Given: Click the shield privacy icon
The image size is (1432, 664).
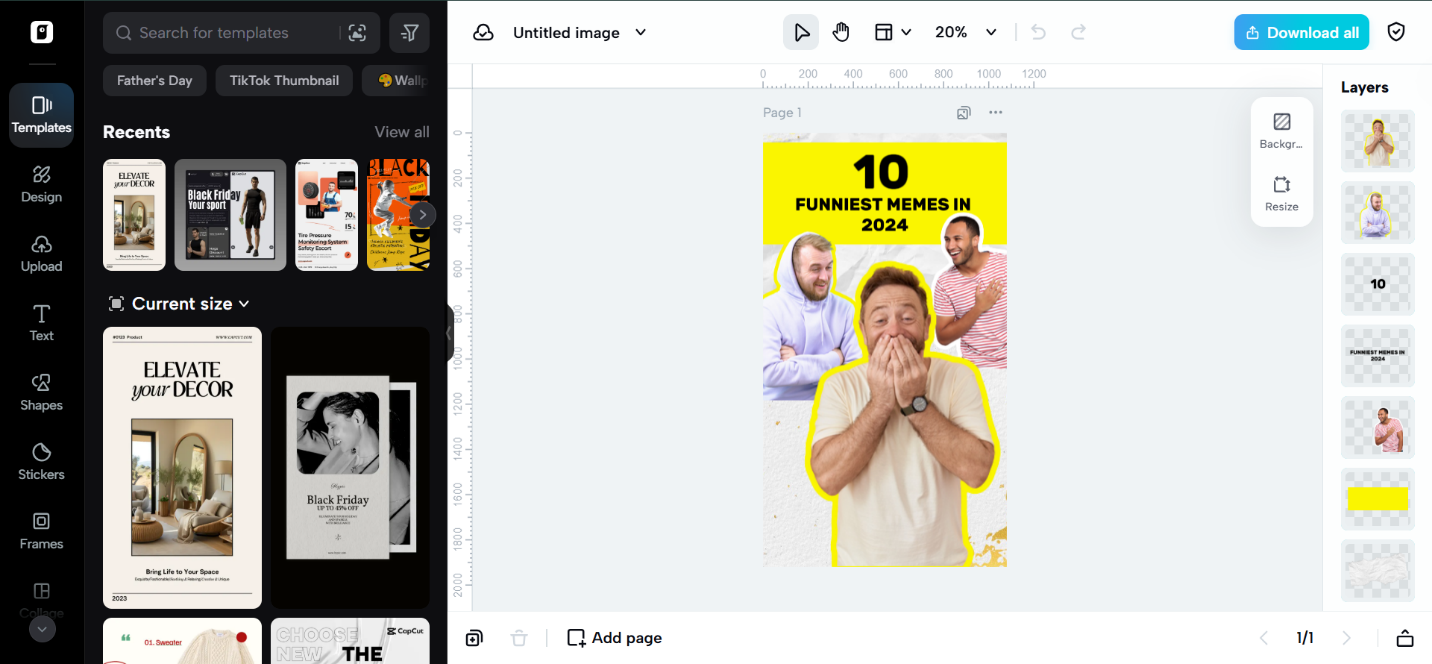Looking at the screenshot, I should point(1396,32).
